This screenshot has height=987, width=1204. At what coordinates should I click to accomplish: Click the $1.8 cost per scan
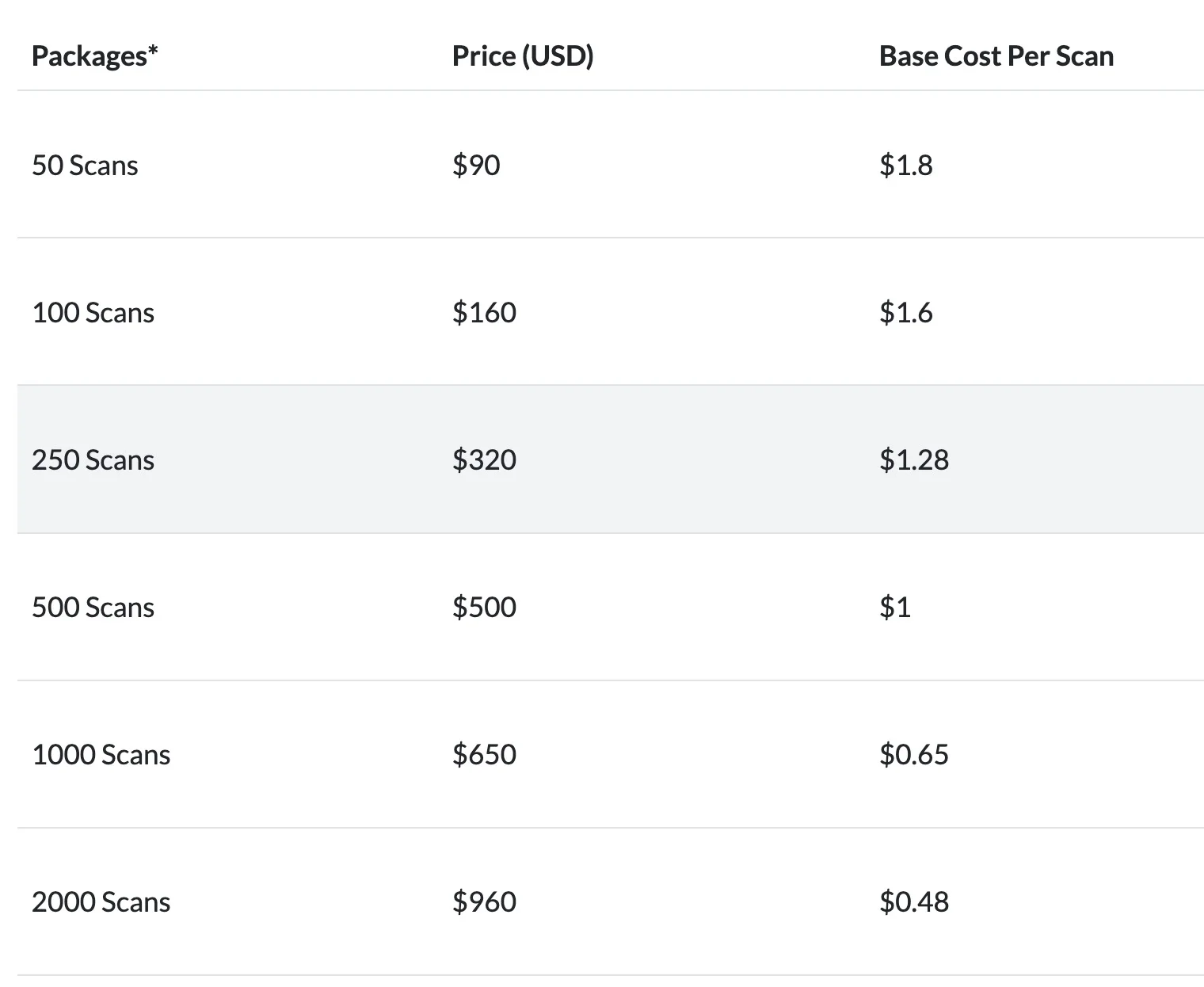(906, 165)
